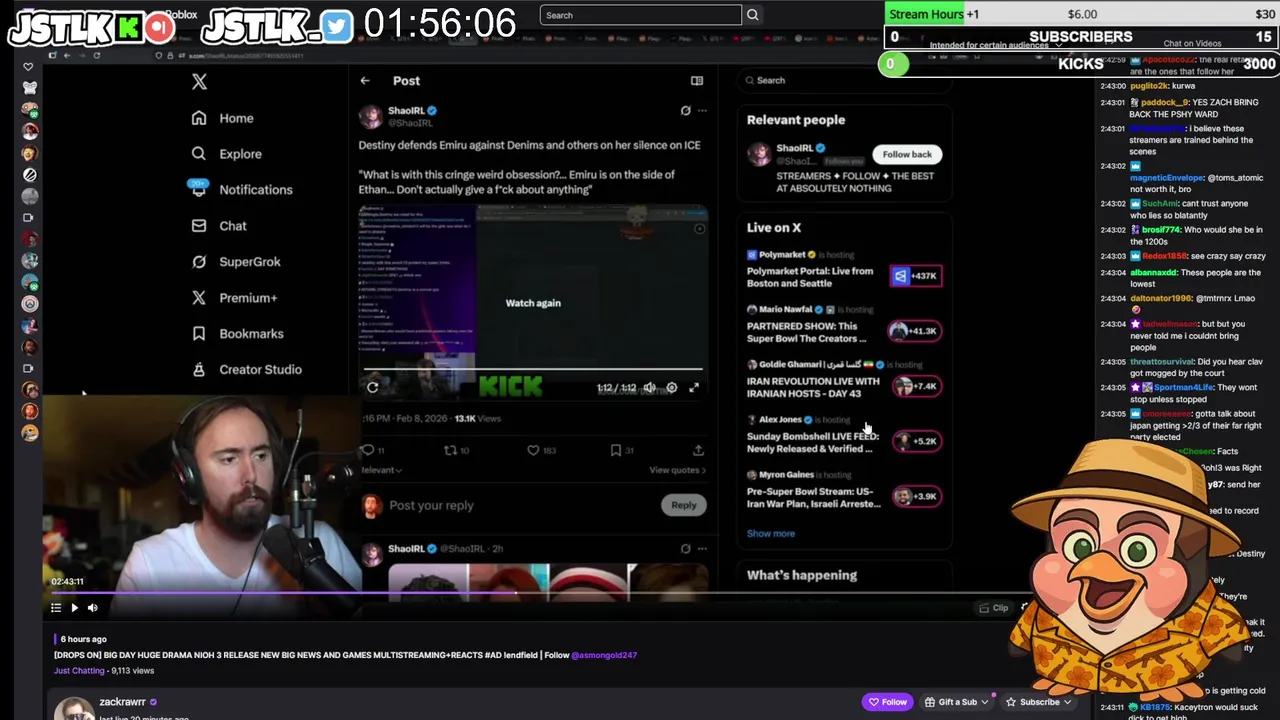Image resolution: width=1280 pixels, height=720 pixels.
Task: Open the Just Chatting category link
Action: pyautogui.click(x=79, y=671)
